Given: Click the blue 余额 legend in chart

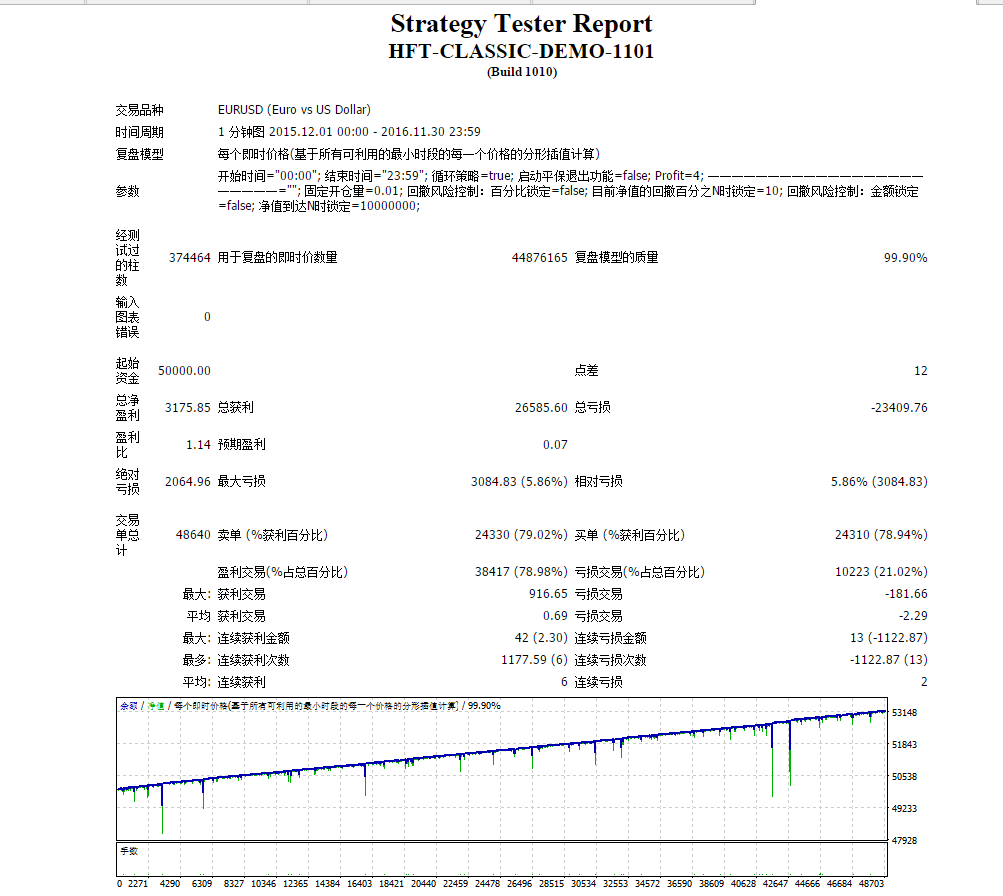Looking at the screenshot, I should tap(129, 706).
